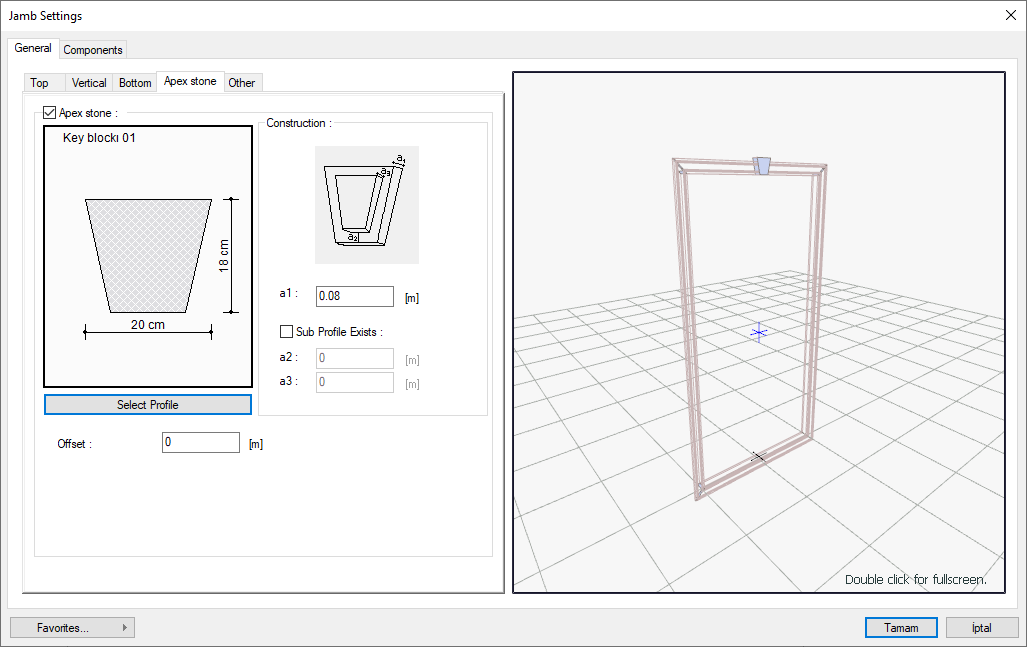
Task: Cancel using the İptal button
Action: pos(981,628)
